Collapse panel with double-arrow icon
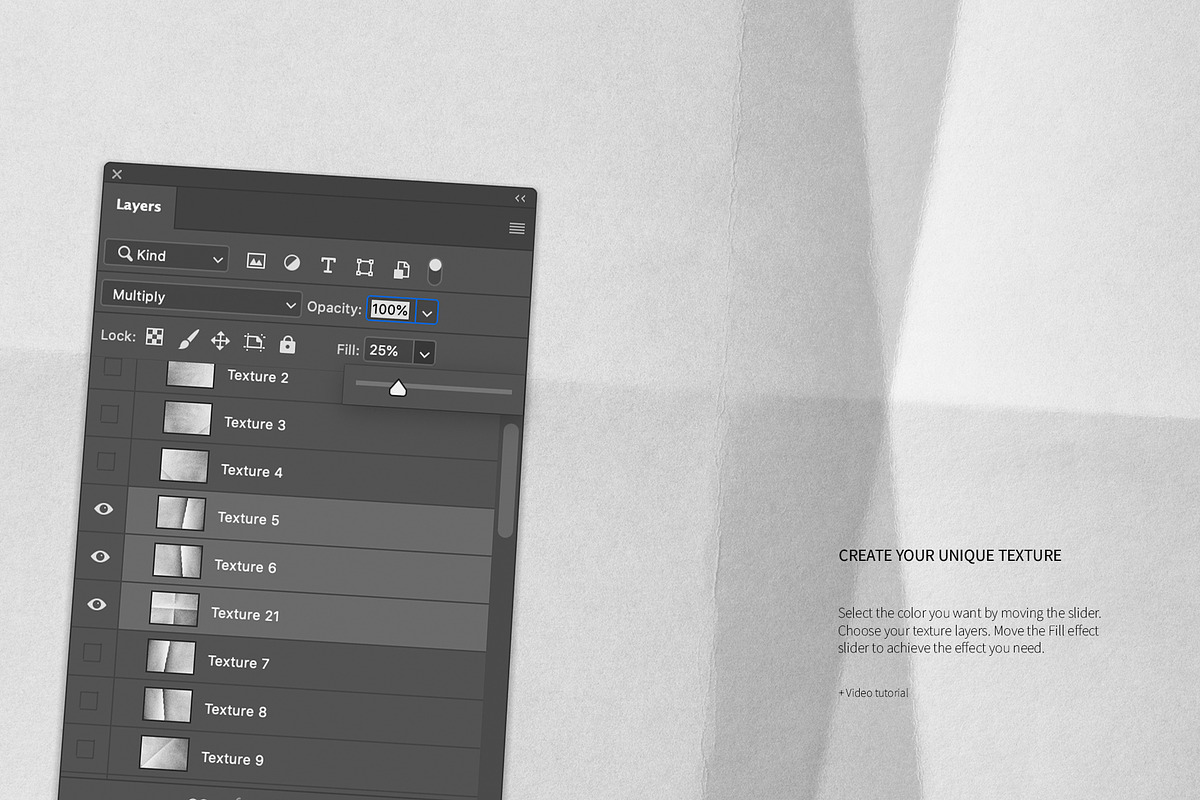1200x800 pixels. [520, 198]
